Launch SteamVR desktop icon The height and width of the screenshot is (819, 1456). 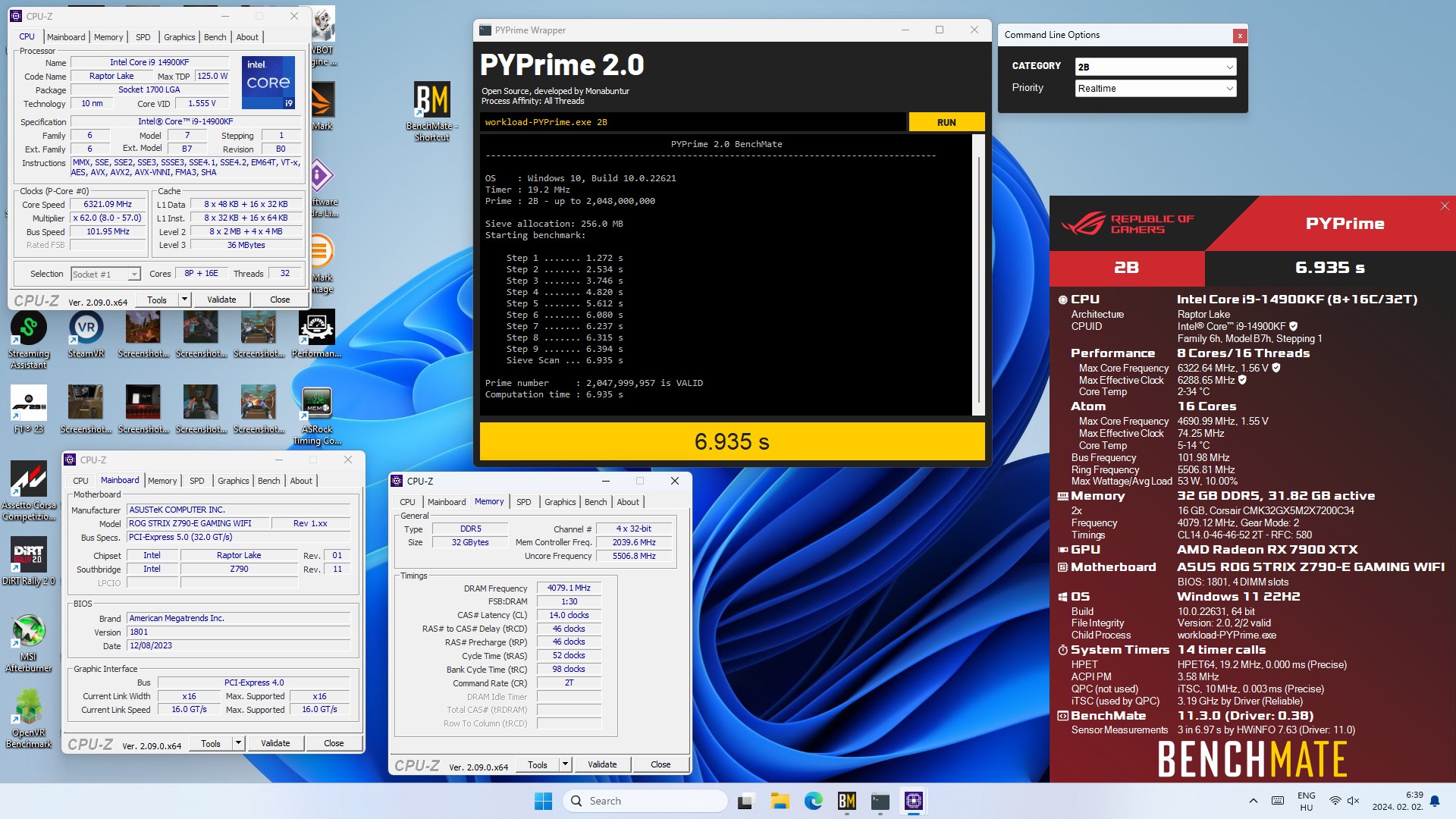(x=86, y=334)
